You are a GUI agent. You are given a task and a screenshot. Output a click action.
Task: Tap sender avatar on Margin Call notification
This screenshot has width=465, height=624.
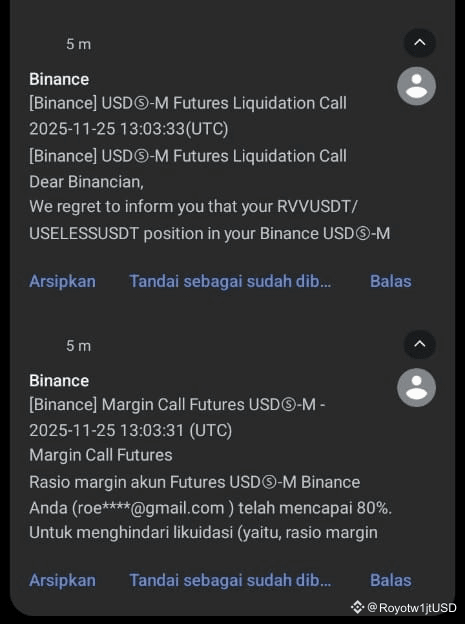[x=416, y=388]
